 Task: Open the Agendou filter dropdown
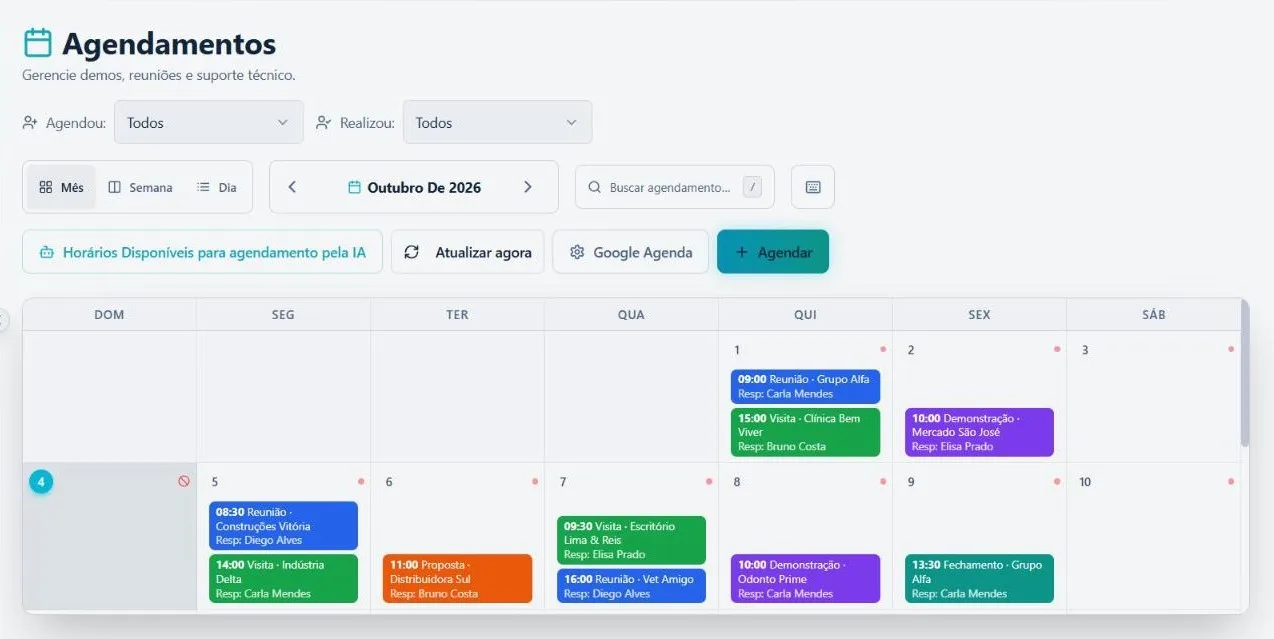tap(209, 122)
